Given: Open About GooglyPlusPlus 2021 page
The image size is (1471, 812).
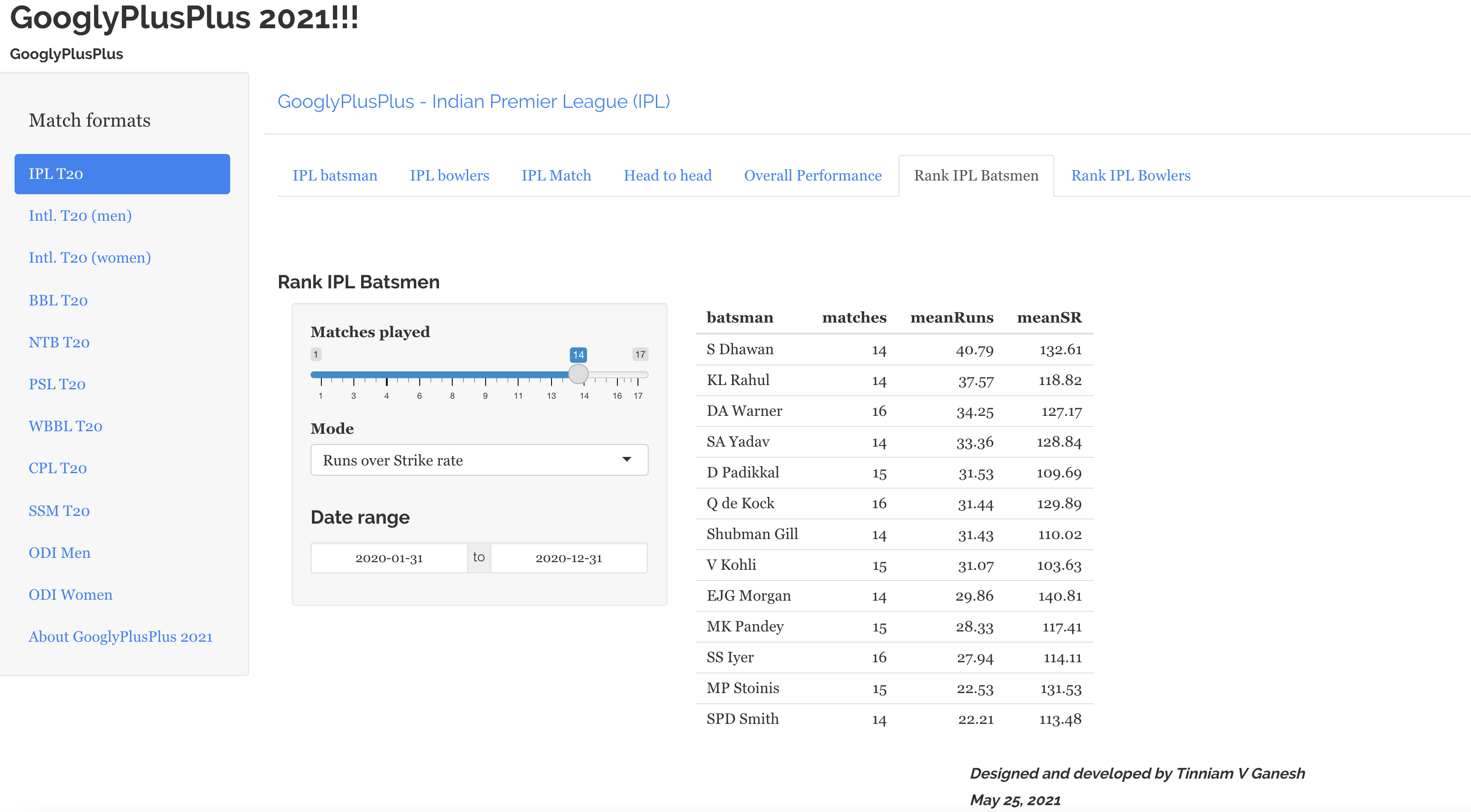Looking at the screenshot, I should tap(121, 637).
